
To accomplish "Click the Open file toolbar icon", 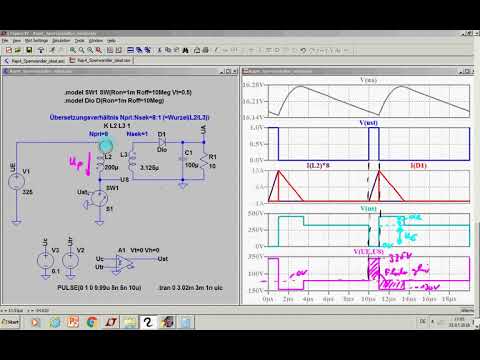I will tap(18, 50).
